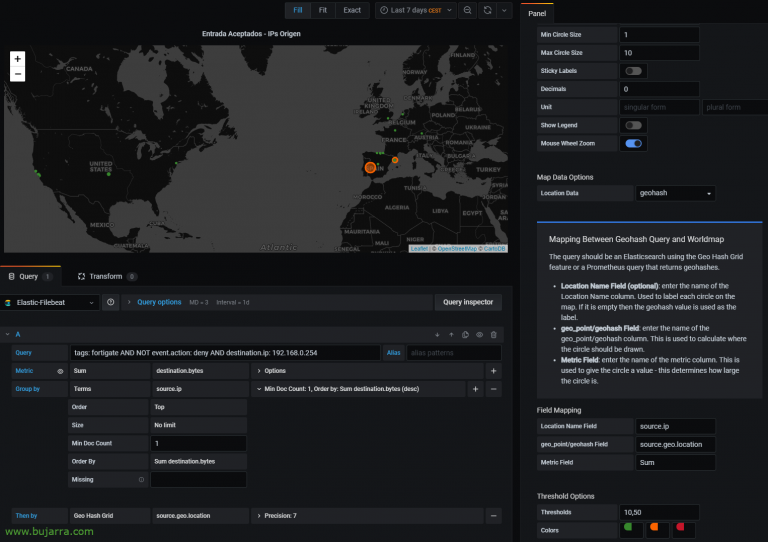Remove the Geo Hash Grid row
The image size is (768, 542).
pyautogui.click(x=493, y=516)
